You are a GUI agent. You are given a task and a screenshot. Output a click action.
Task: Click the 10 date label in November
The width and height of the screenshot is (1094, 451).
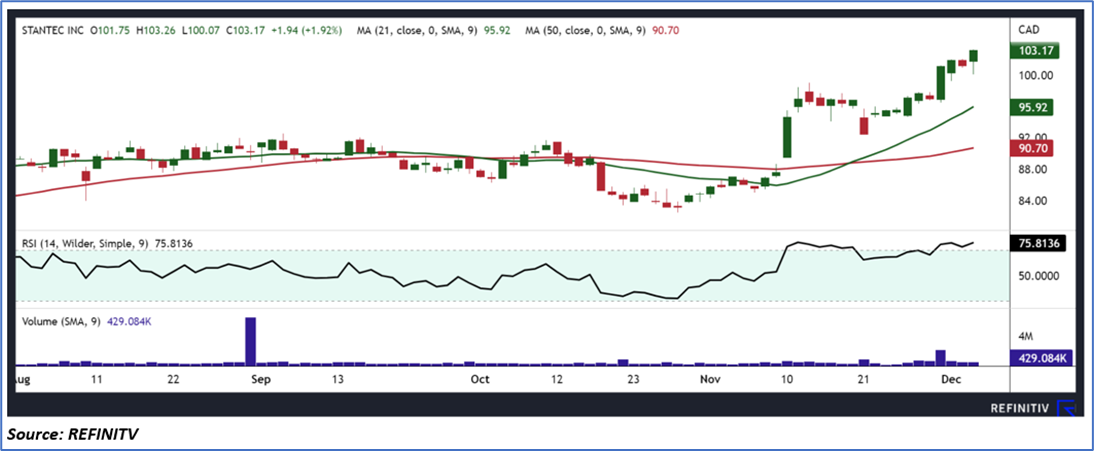click(787, 379)
